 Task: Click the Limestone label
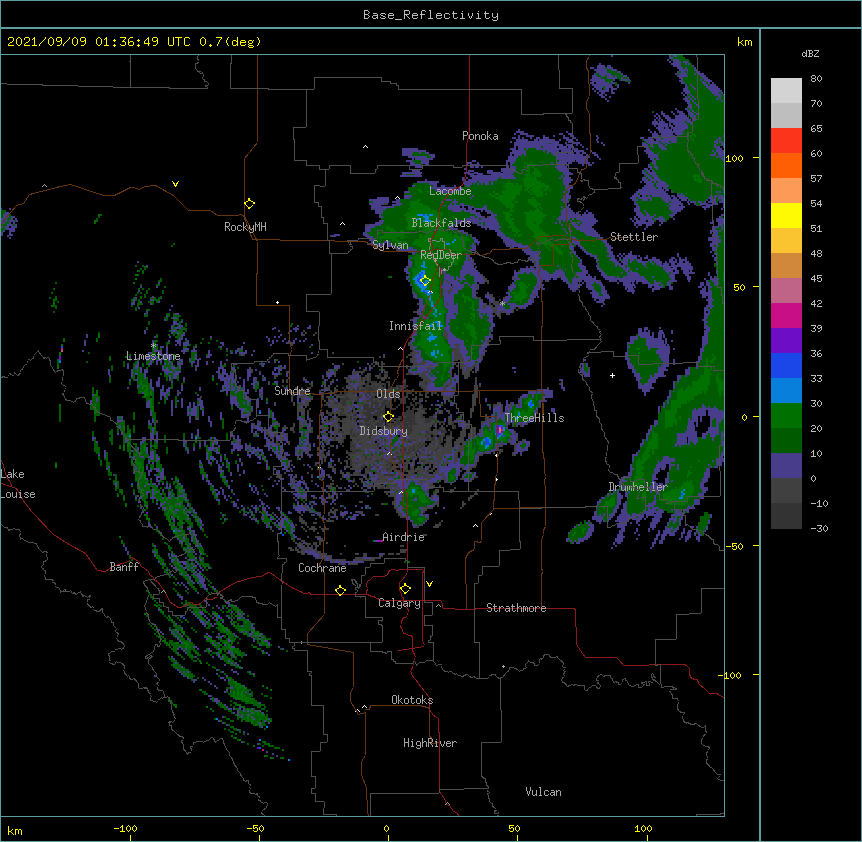tap(153, 356)
